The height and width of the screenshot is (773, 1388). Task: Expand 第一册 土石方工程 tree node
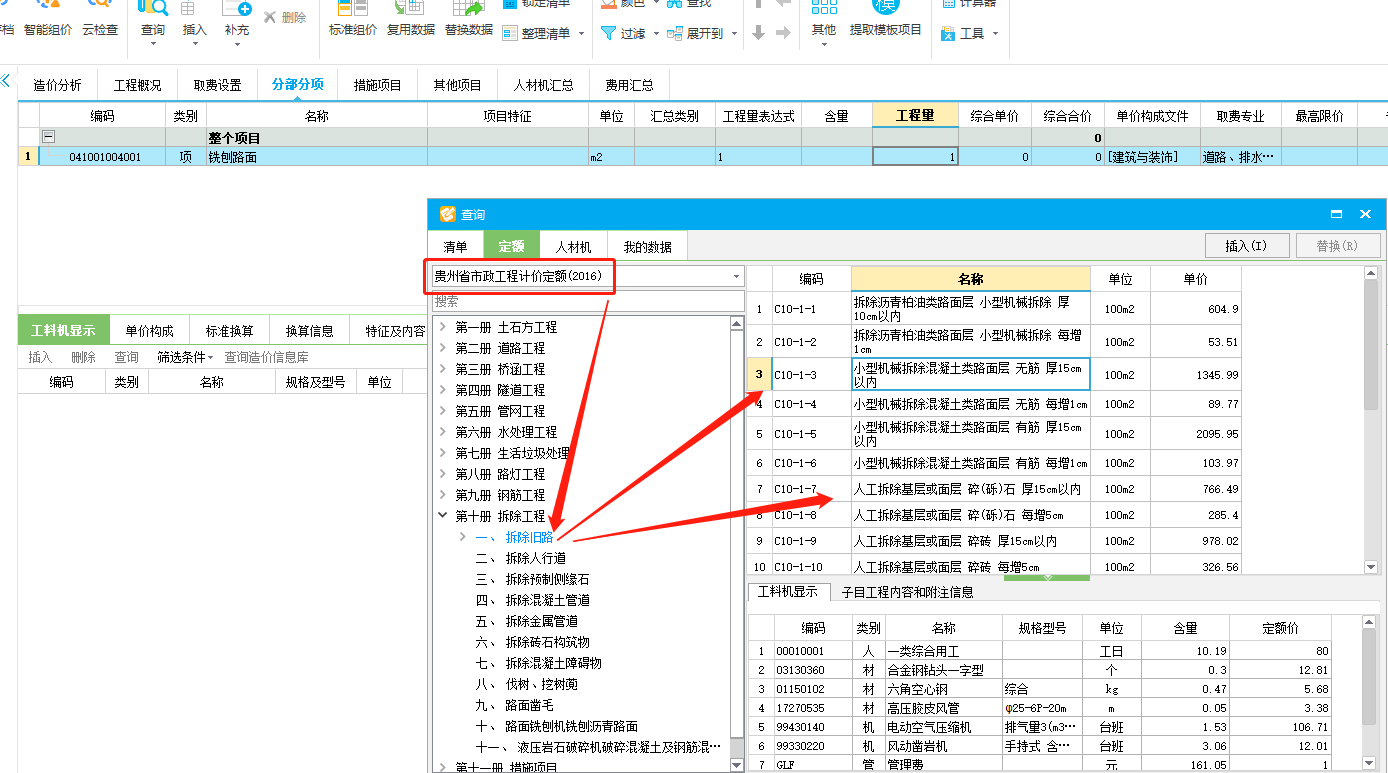443,327
